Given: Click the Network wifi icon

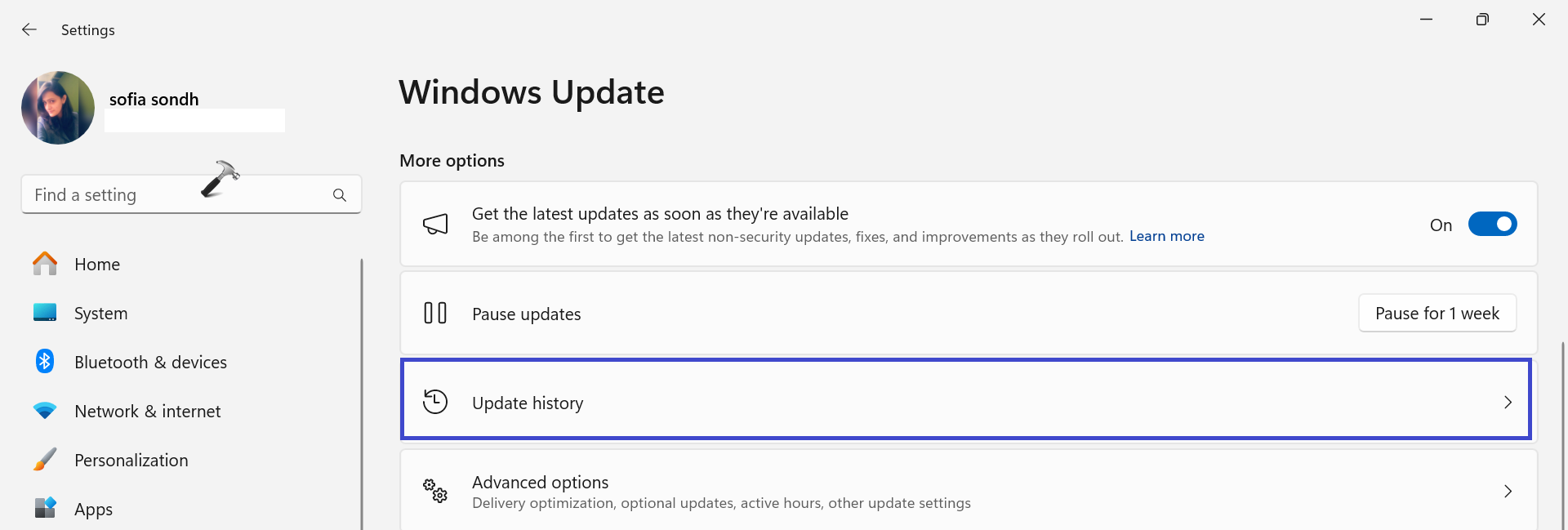Looking at the screenshot, I should click(x=45, y=411).
